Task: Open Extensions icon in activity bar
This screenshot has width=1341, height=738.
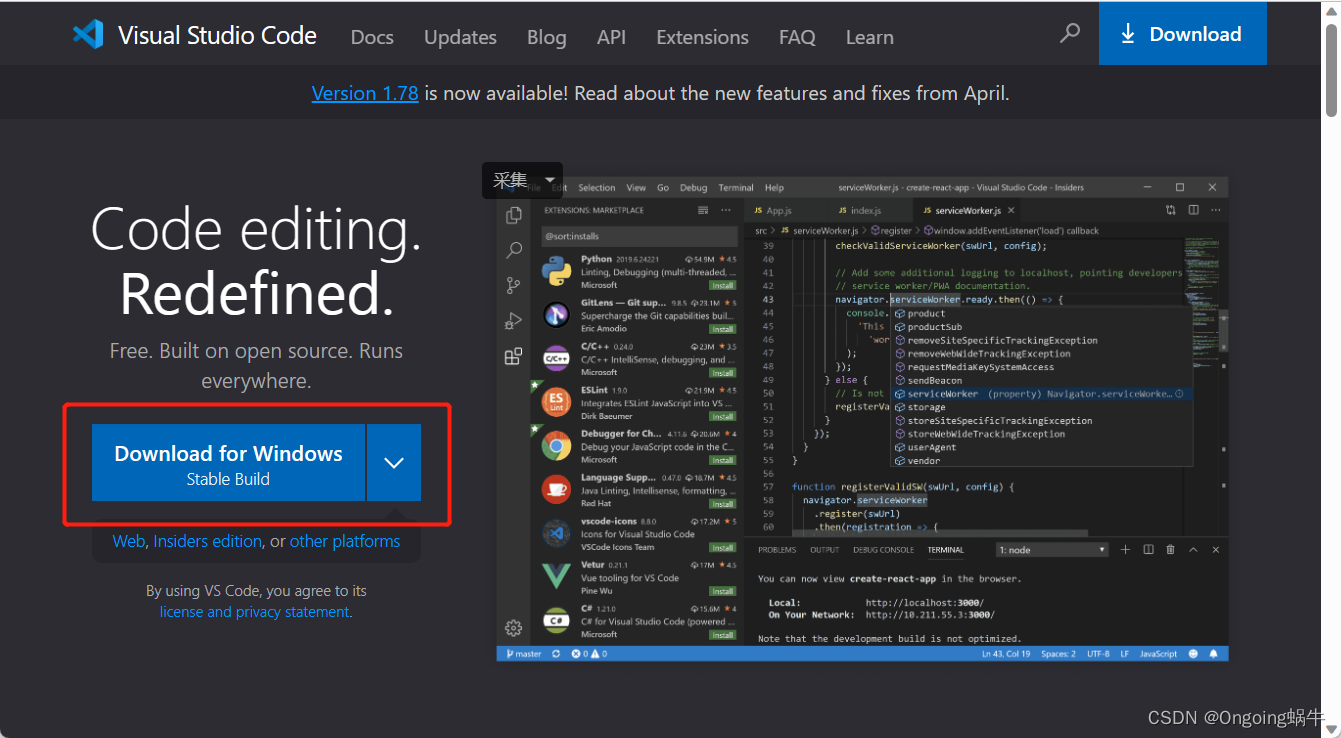Action: (514, 356)
